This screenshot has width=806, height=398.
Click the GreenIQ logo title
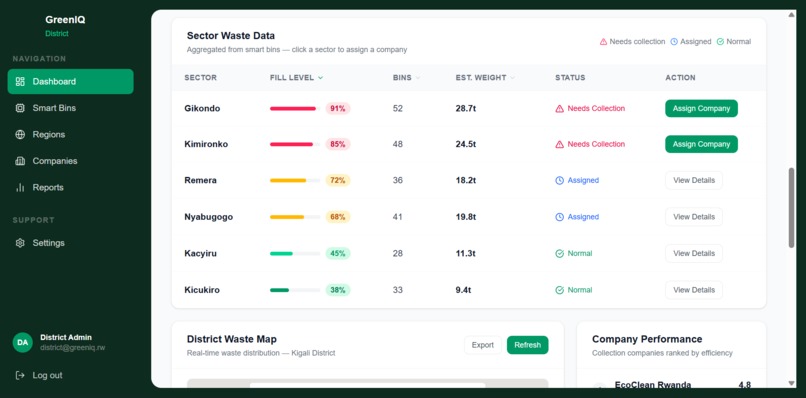click(65, 20)
